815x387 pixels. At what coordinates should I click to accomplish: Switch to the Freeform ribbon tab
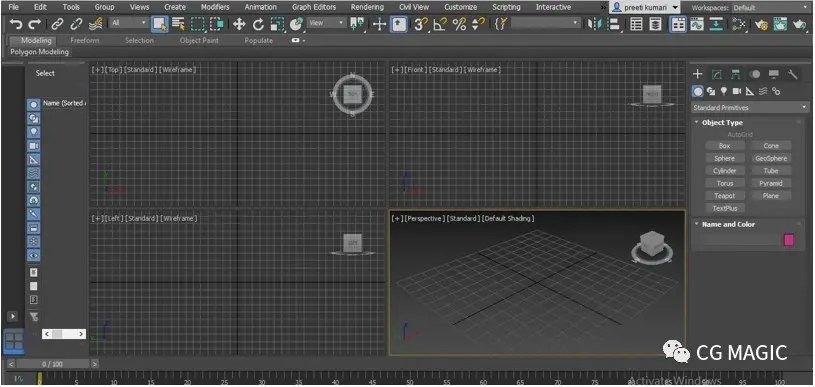point(85,41)
